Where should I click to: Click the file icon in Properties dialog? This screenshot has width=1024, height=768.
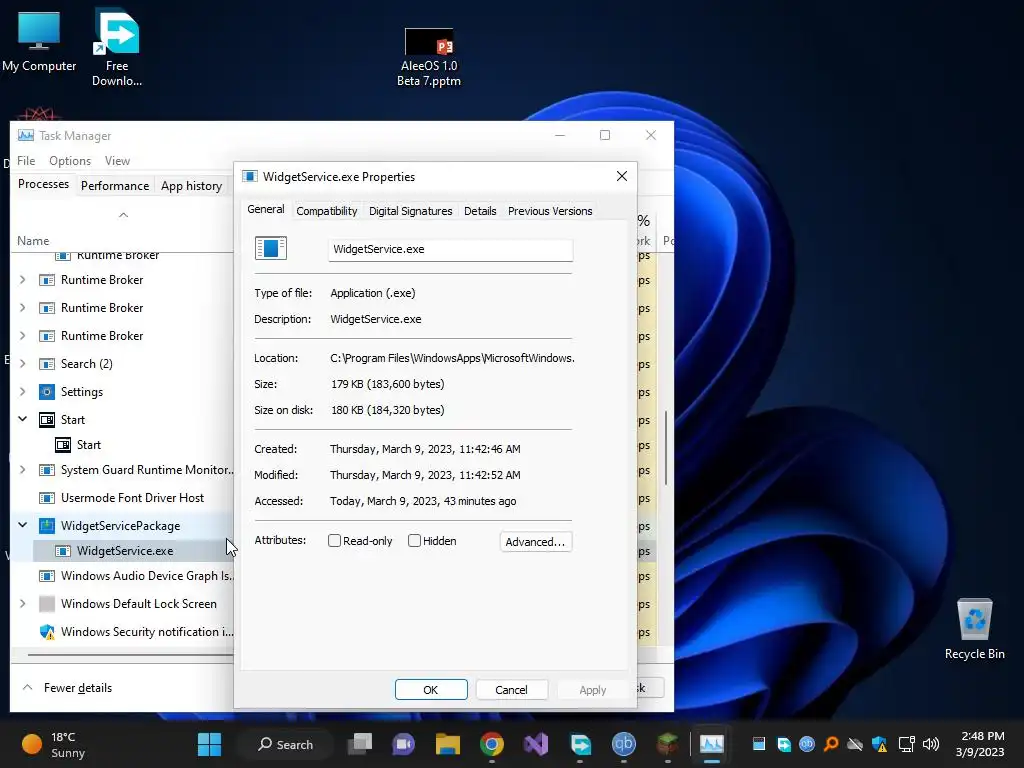[x=270, y=248]
